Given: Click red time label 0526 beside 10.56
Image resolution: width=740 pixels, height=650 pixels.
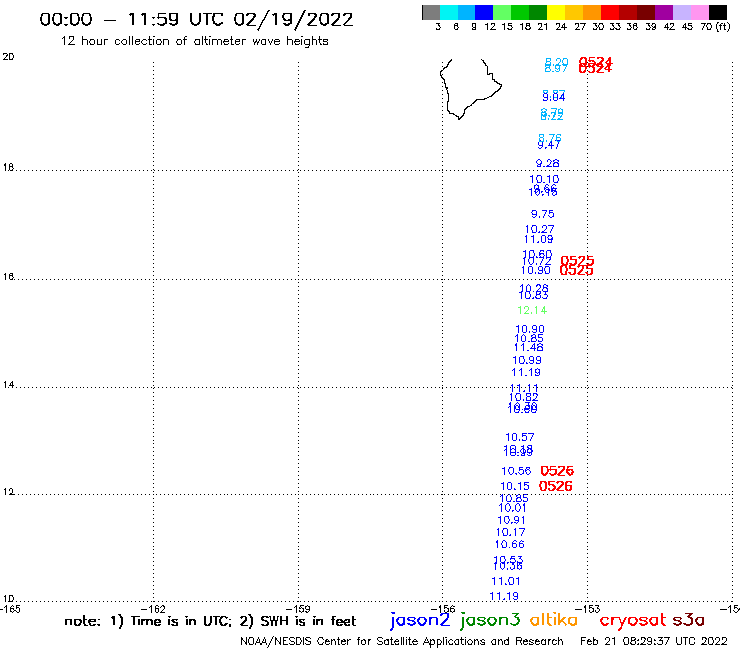Looking at the screenshot, I should (557, 471).
